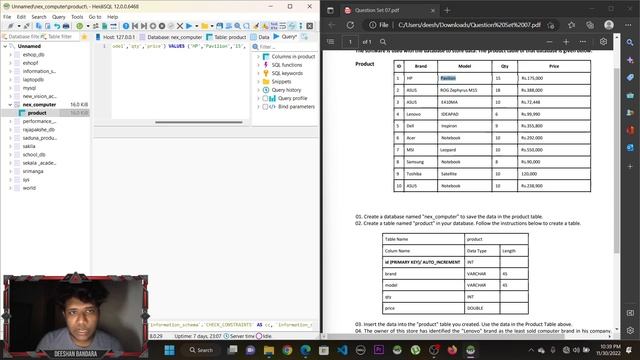Click the Edge address bar URL
Image resolution: width=640 pixels, height=360 pixels.
[469, 25]
